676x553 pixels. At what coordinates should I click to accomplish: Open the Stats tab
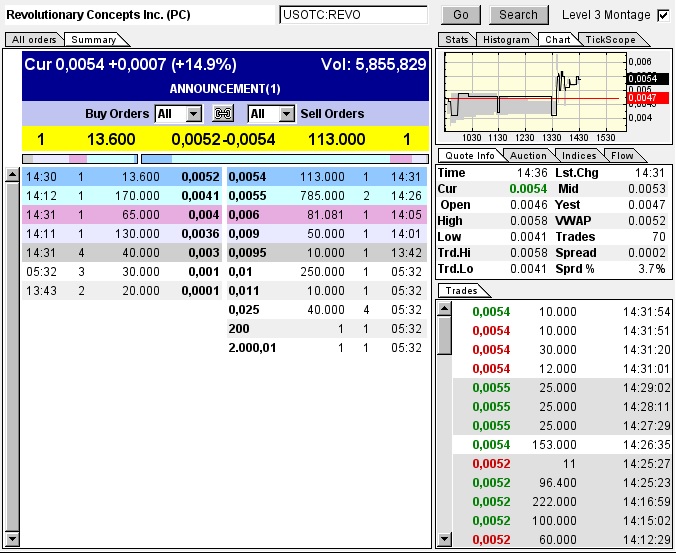457,40
